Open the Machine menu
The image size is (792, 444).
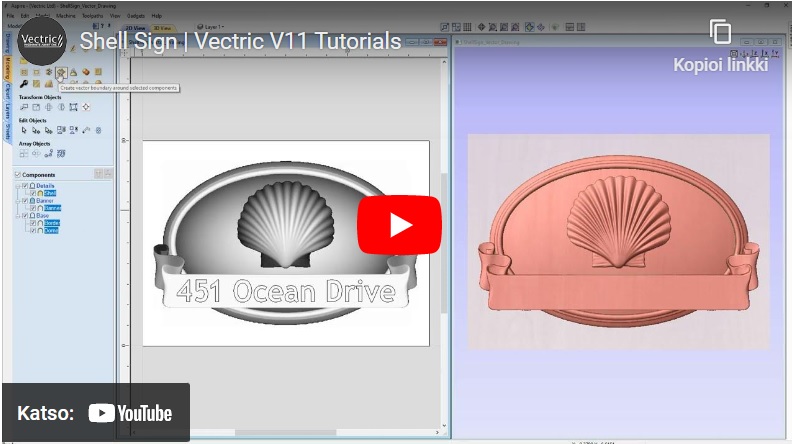66,16
